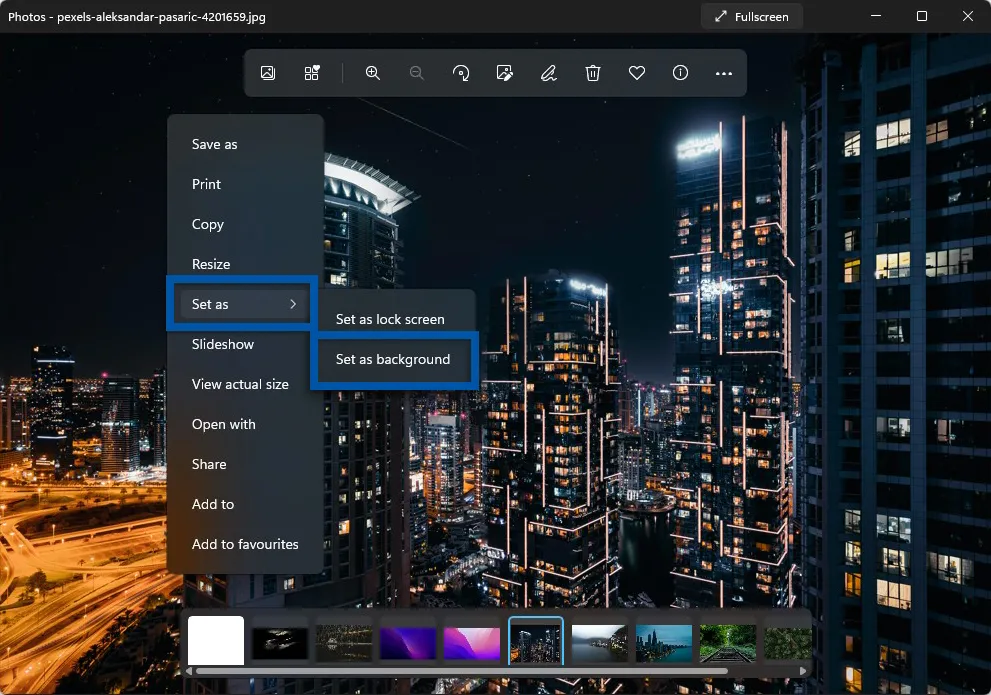
Task: Add to favourites using the heart icon
Action: click(x=637, y=73)
